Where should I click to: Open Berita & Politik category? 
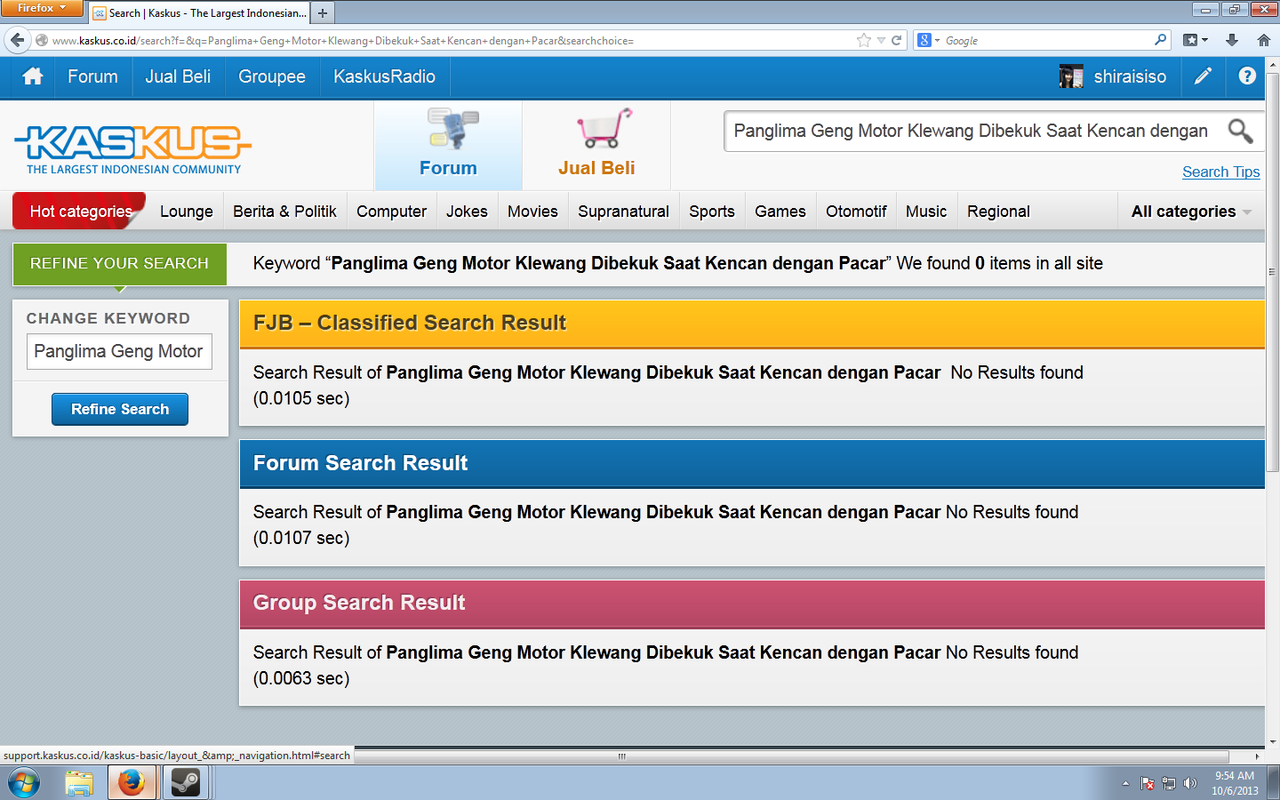(x=285, y=212)
